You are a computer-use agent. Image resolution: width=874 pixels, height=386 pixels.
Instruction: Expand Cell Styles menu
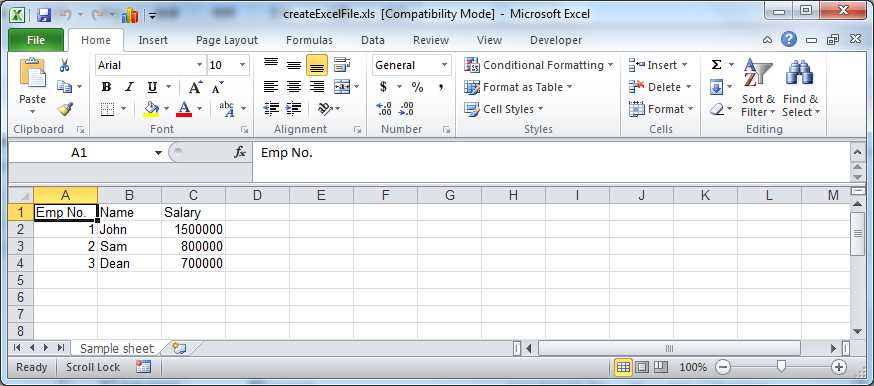[503, 109]
